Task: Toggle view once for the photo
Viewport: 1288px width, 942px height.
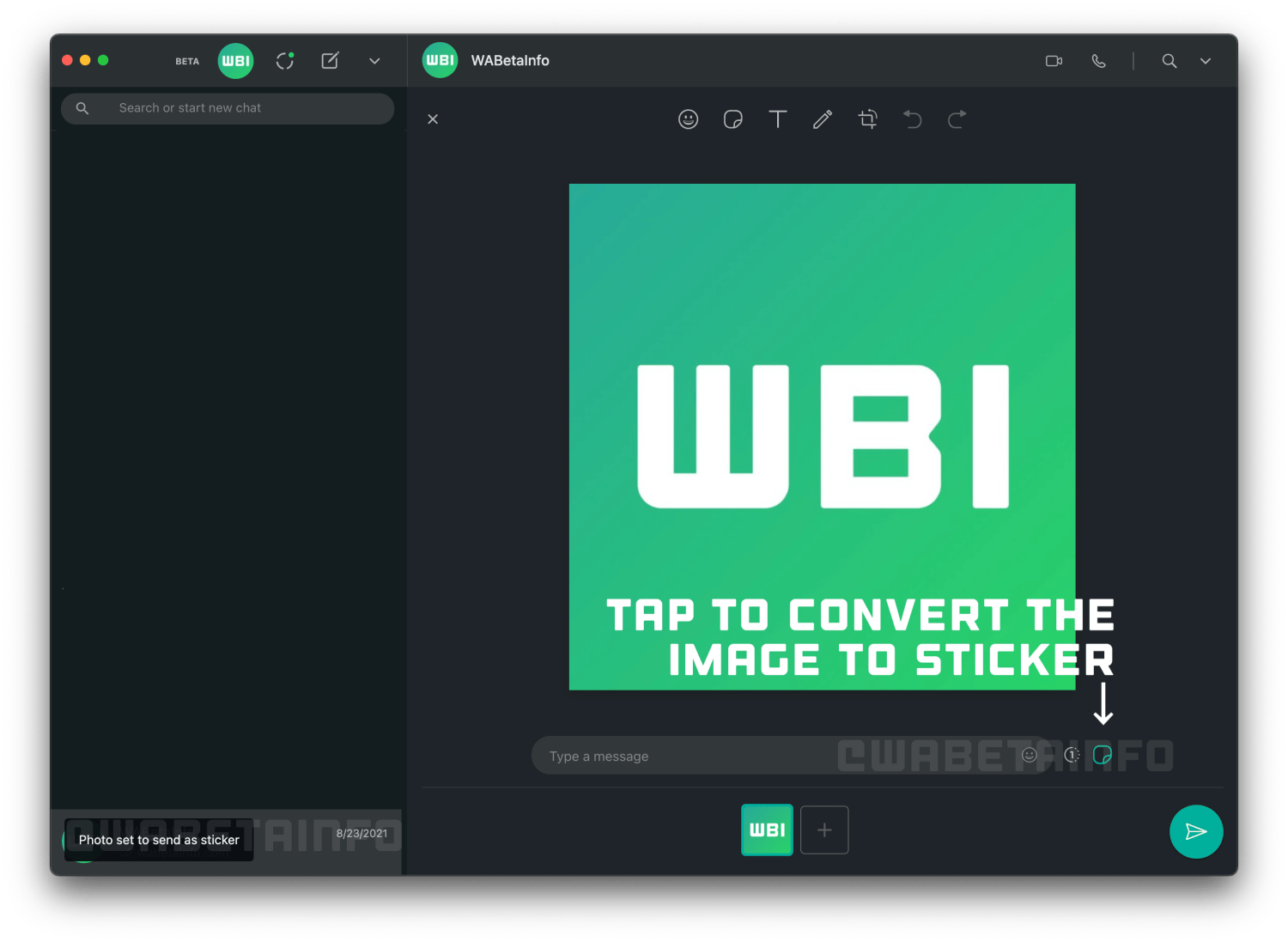Action: (1072, 755)
